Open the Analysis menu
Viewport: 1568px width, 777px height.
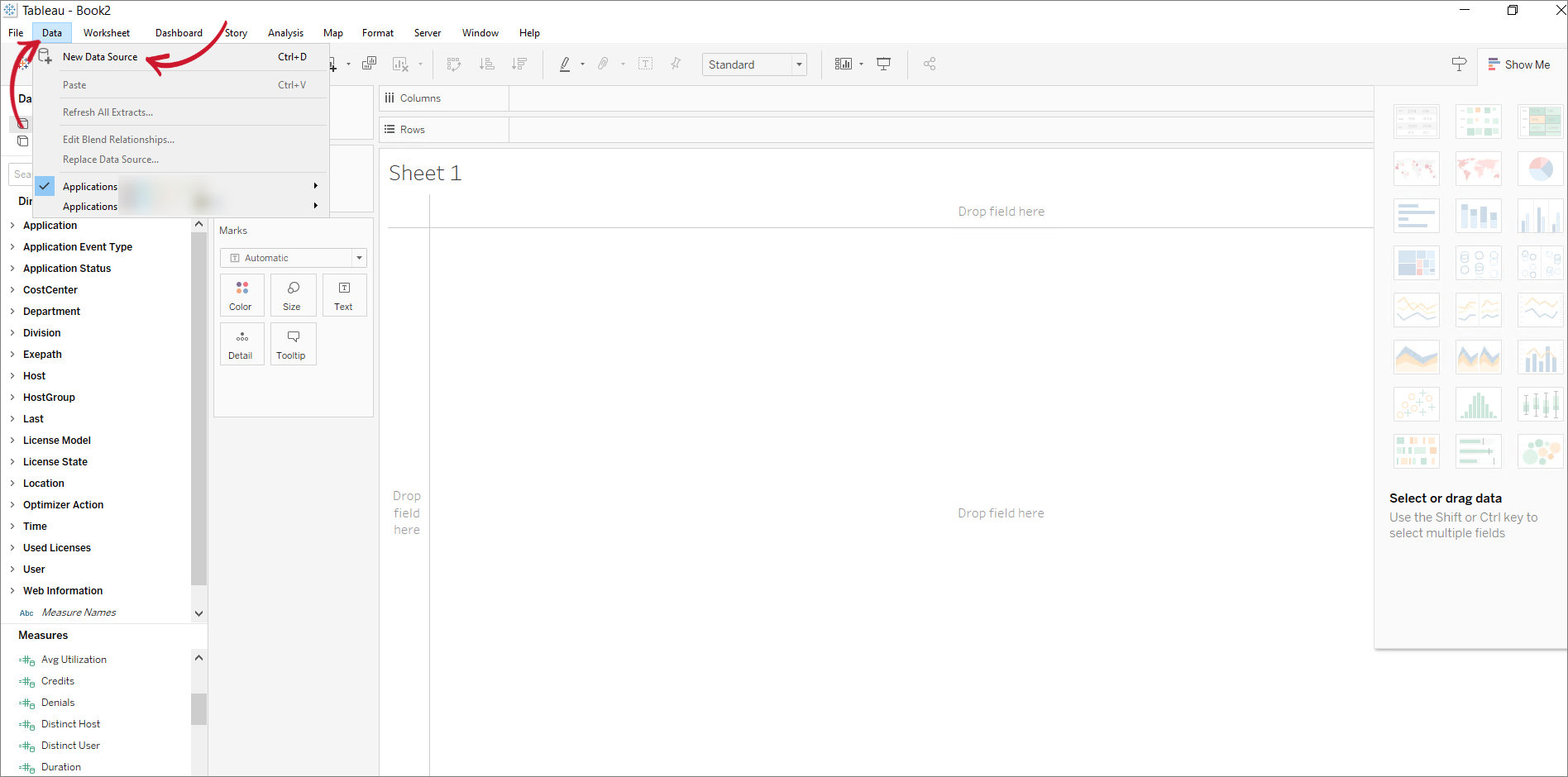[x=285, y=33]
